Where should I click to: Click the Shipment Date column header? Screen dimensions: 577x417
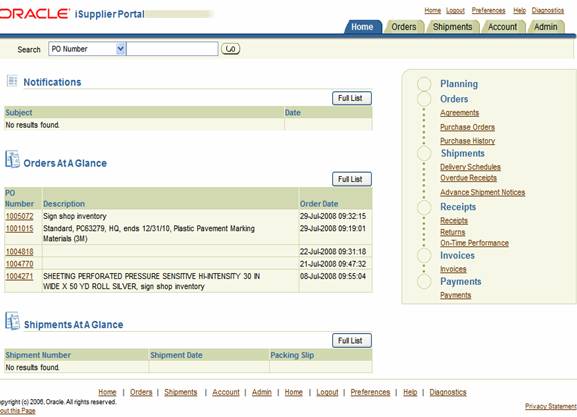pos(176,355)
